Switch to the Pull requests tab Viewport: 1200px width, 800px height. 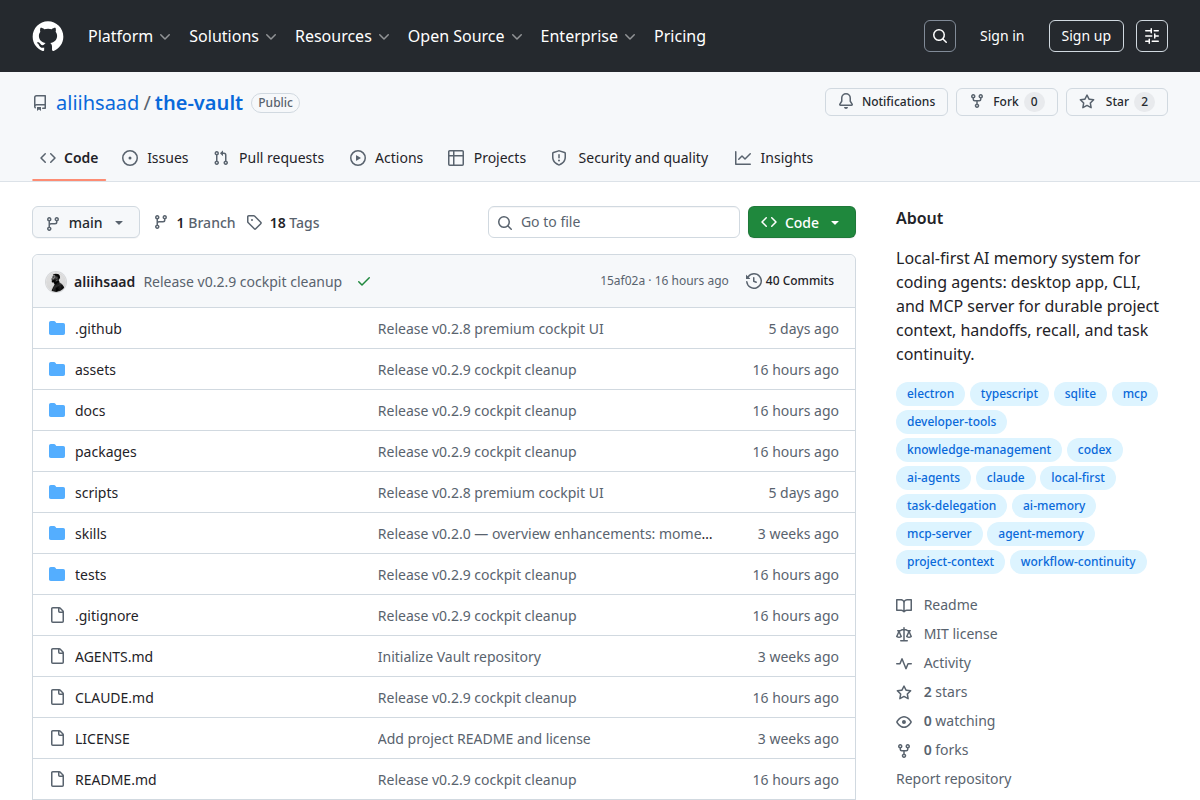tap(269, 158)
